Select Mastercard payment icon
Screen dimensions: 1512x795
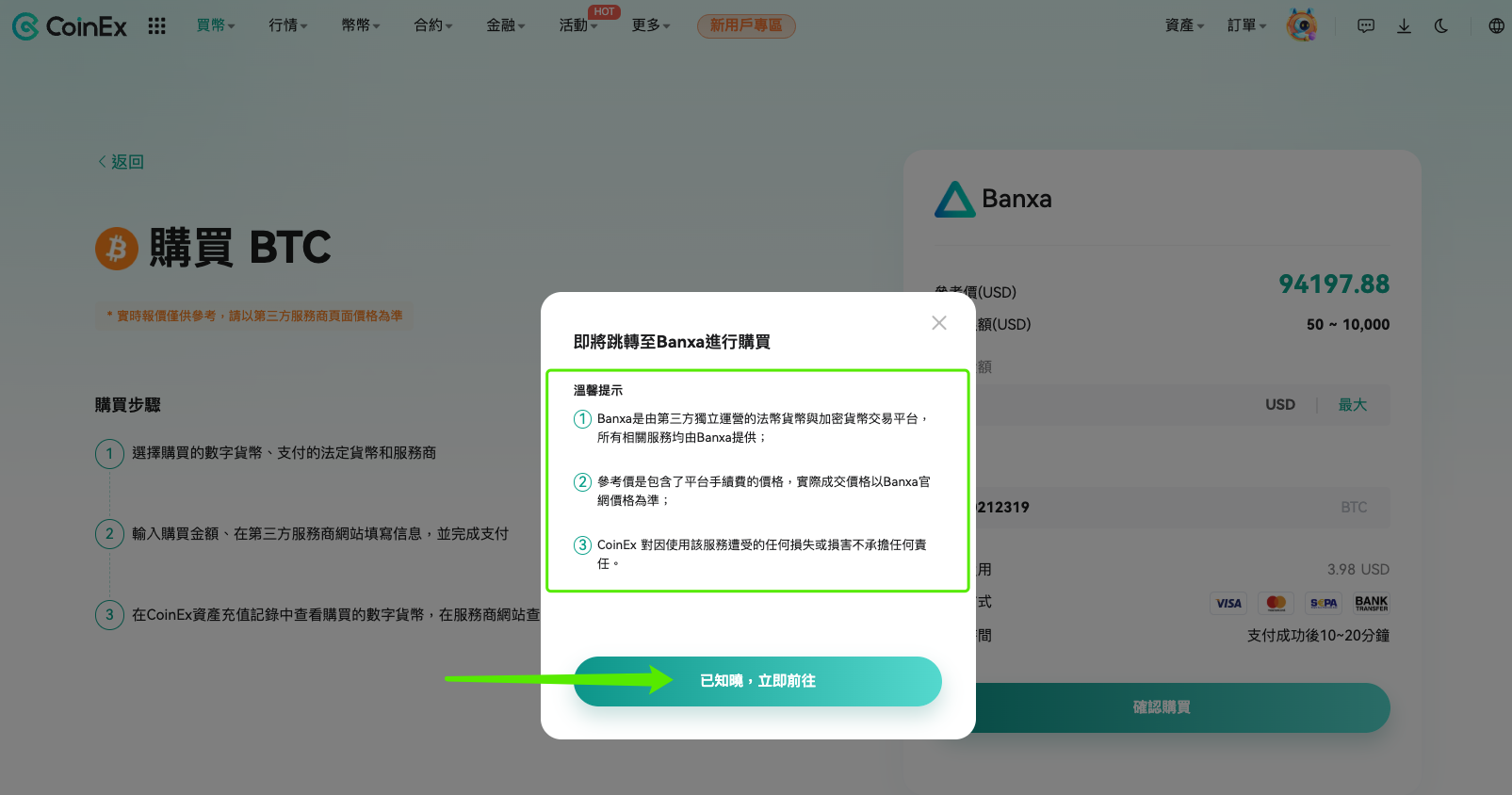pyautogui.click(x=1276, y=603)
